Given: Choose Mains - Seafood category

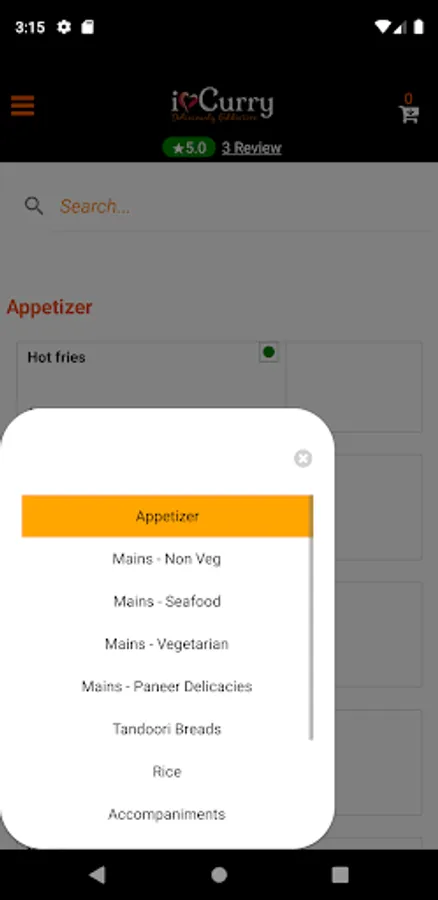Looking at the screenshot, I should click(166, 601).
